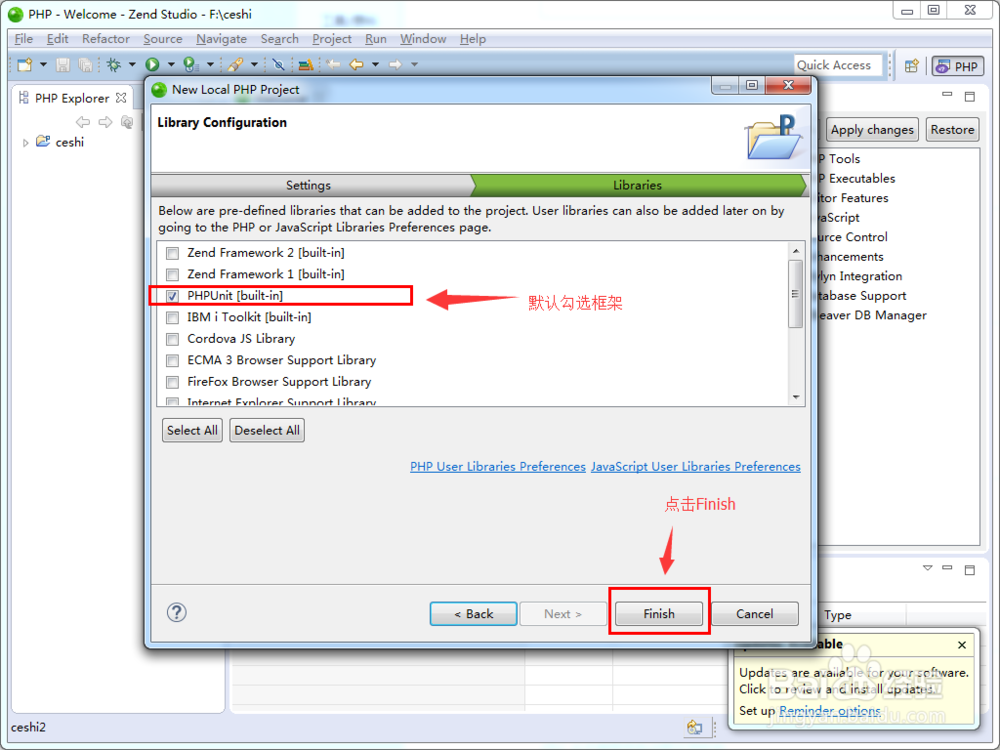This screenshot has height=750, width=1000.
Task: Open the Debug icon's dropdown arrow
Action: (x=132, y=64)
